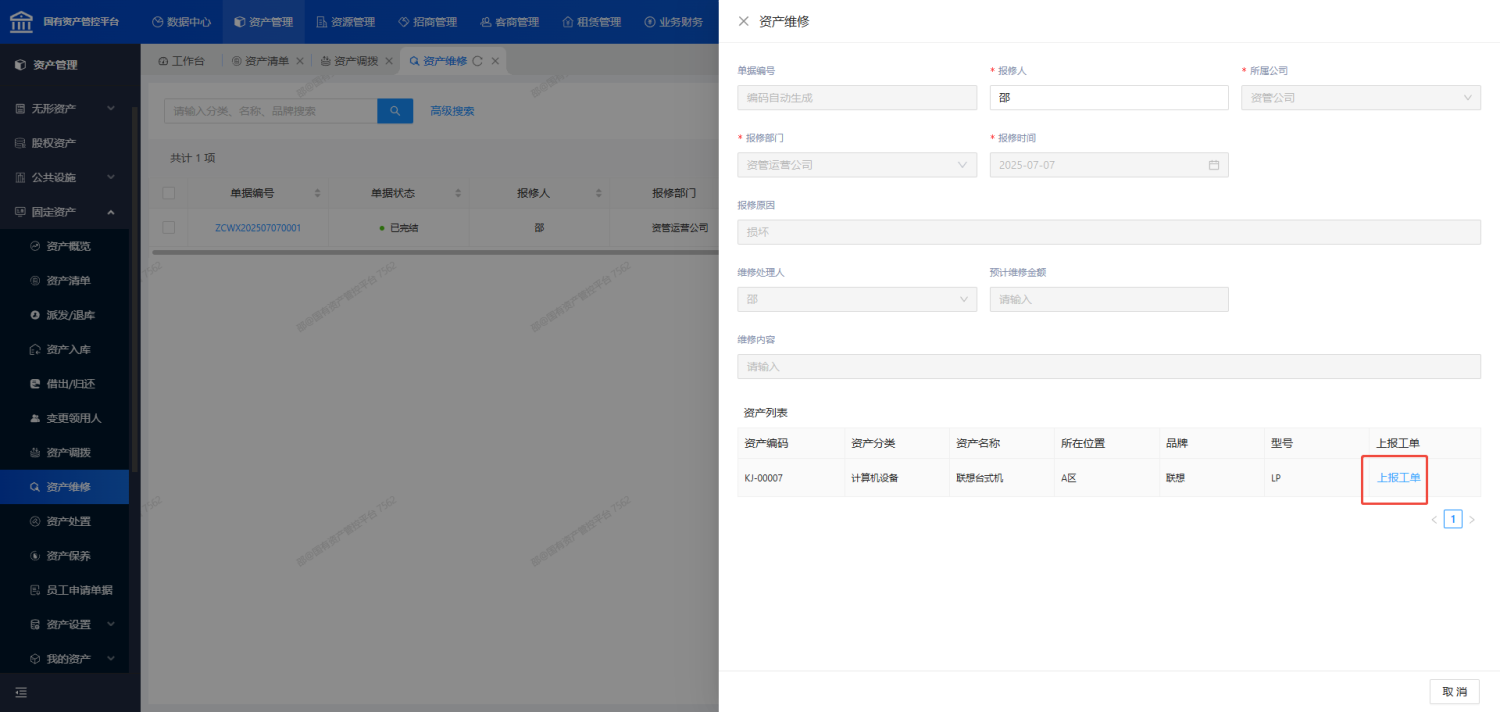Open 客商管理 in the top navigation
This screenshot has width=1500, height=712.
click(510, 21)
